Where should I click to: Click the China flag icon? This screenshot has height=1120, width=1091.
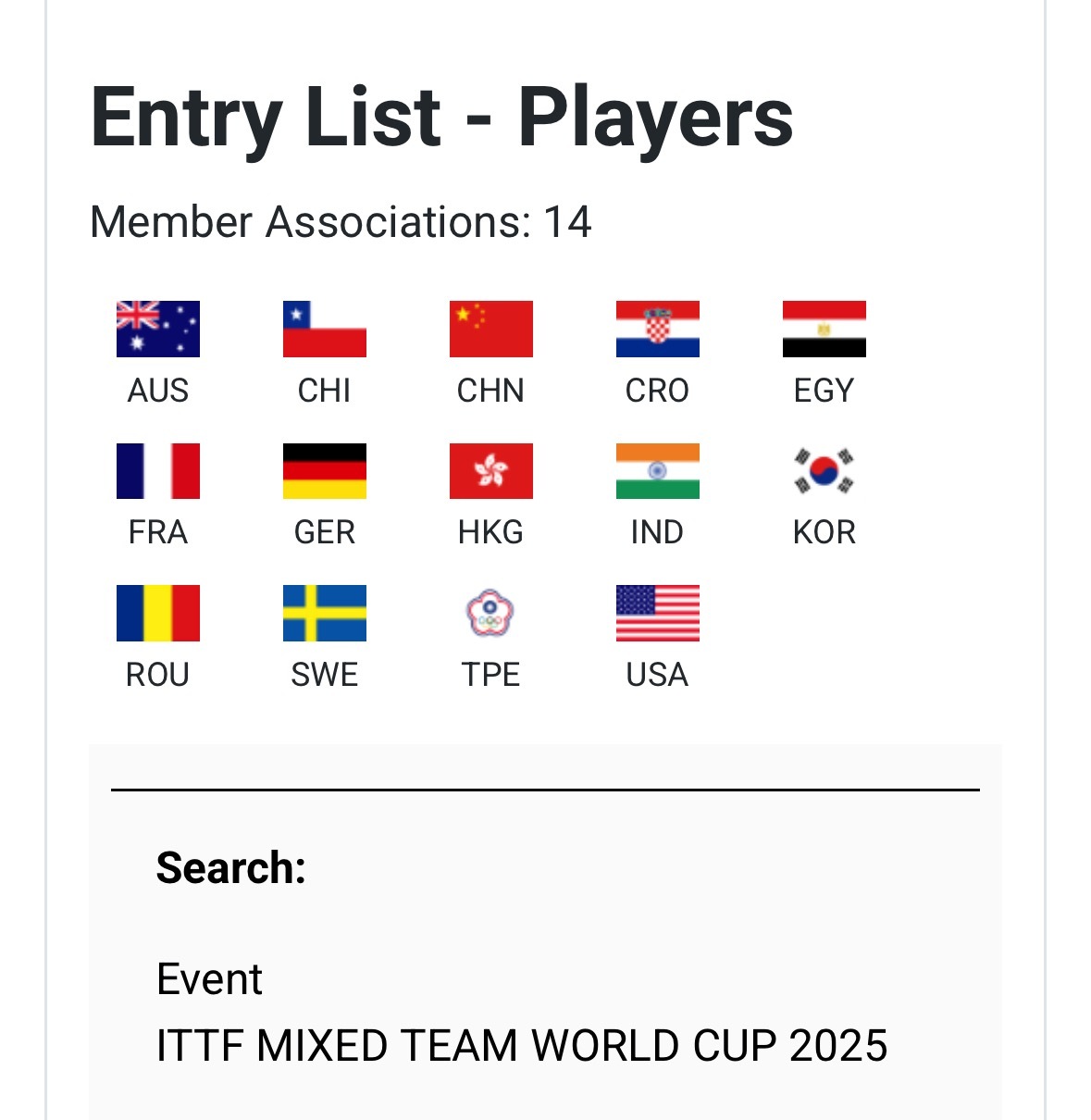[491, 329]
